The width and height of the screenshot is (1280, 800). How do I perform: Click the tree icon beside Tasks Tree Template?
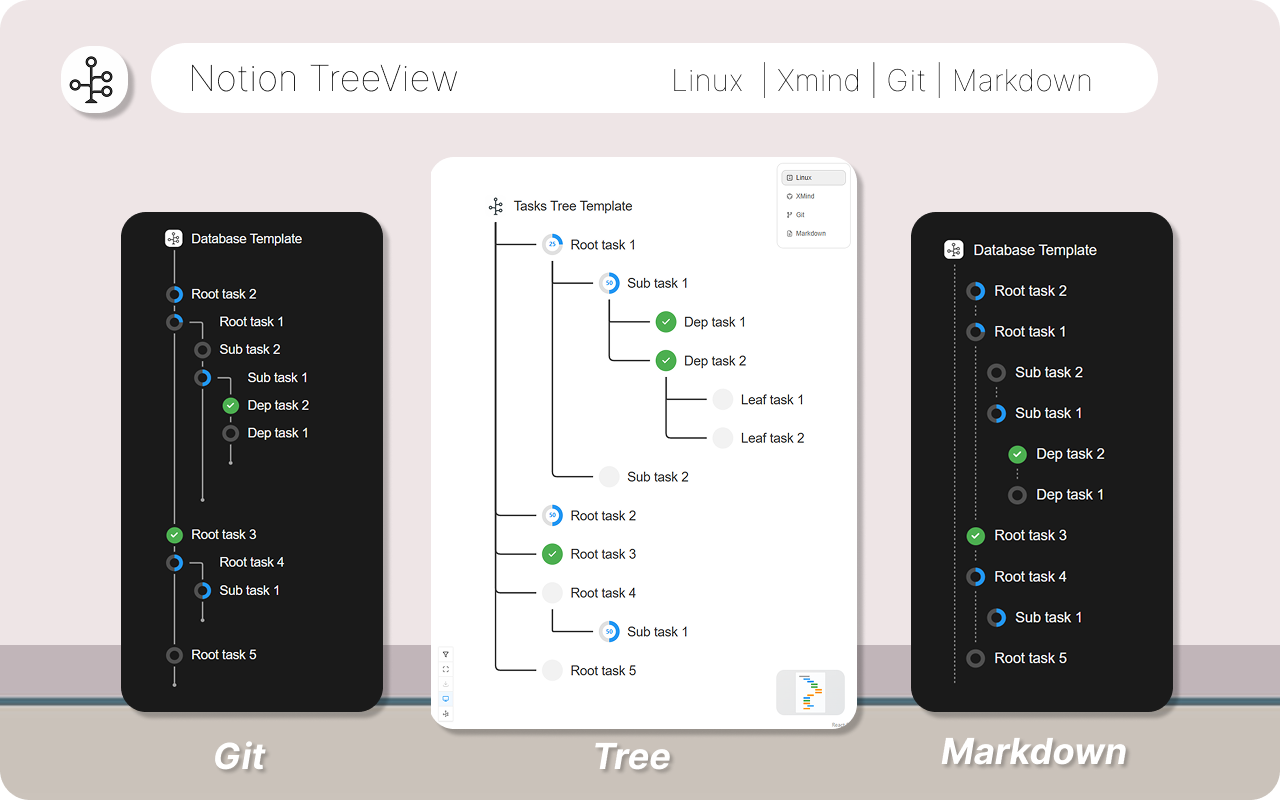(x=495, y=206)
